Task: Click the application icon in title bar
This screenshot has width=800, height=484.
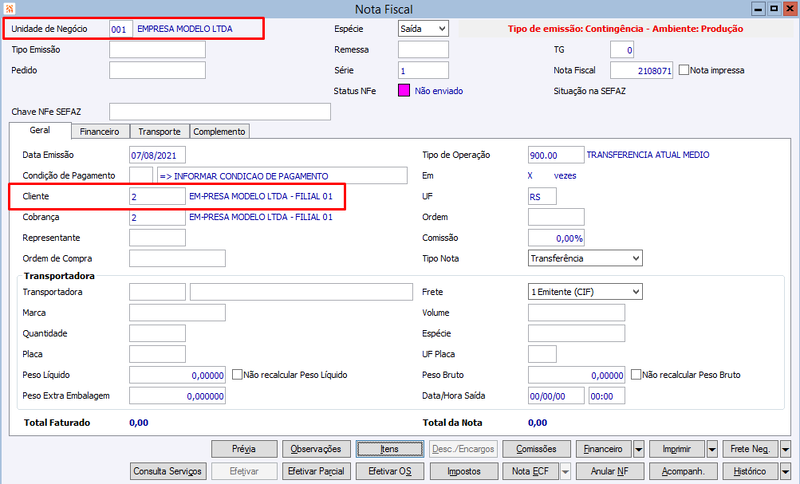Action: (9, 9)
